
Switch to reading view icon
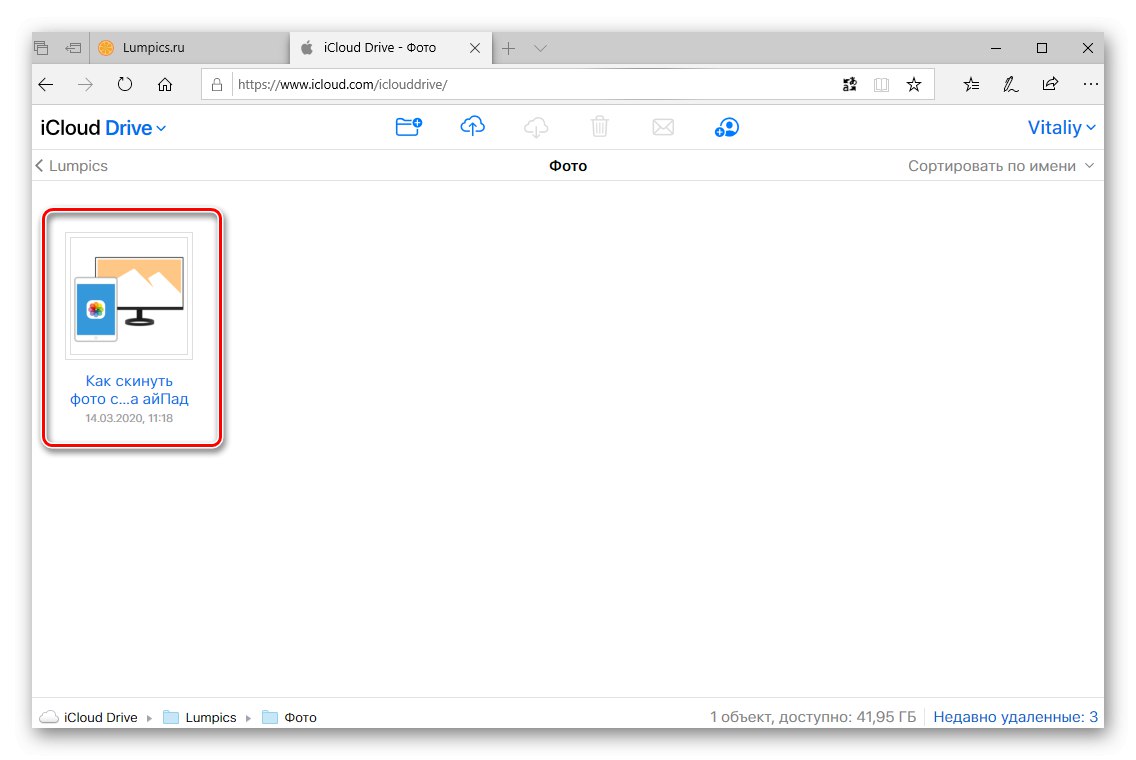coord(881,85)
